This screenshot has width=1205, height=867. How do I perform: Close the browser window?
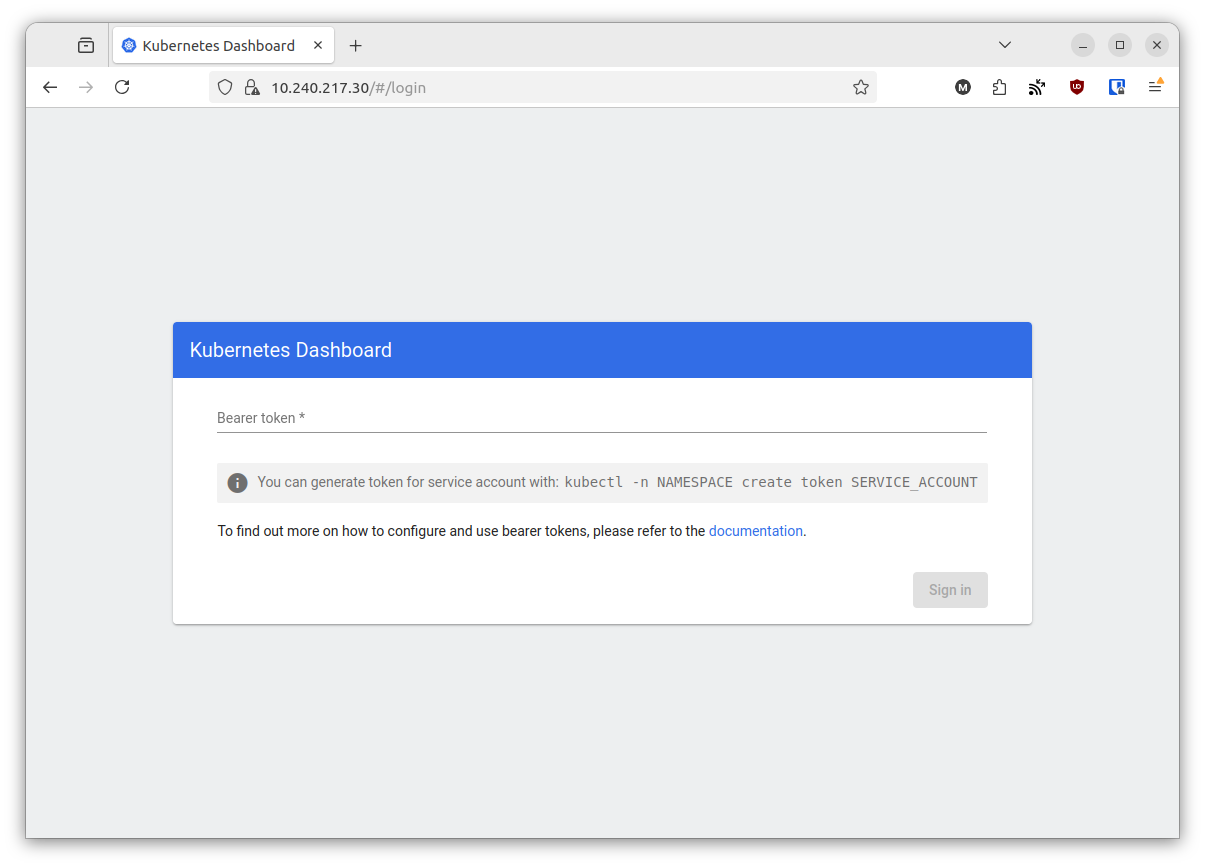(1157, 45)
